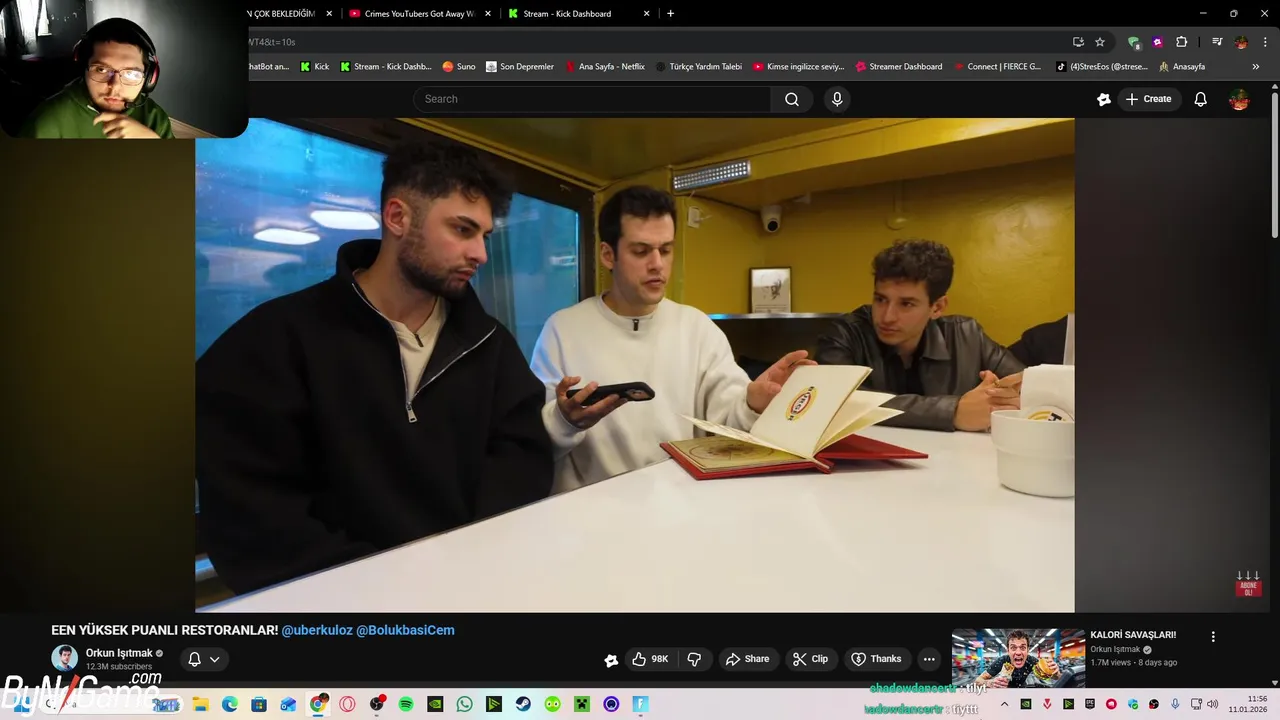The width and height of the screenshot is (1280, 720).
Task: Launch Minecraft from the taskbar
Action: point(582,704)
